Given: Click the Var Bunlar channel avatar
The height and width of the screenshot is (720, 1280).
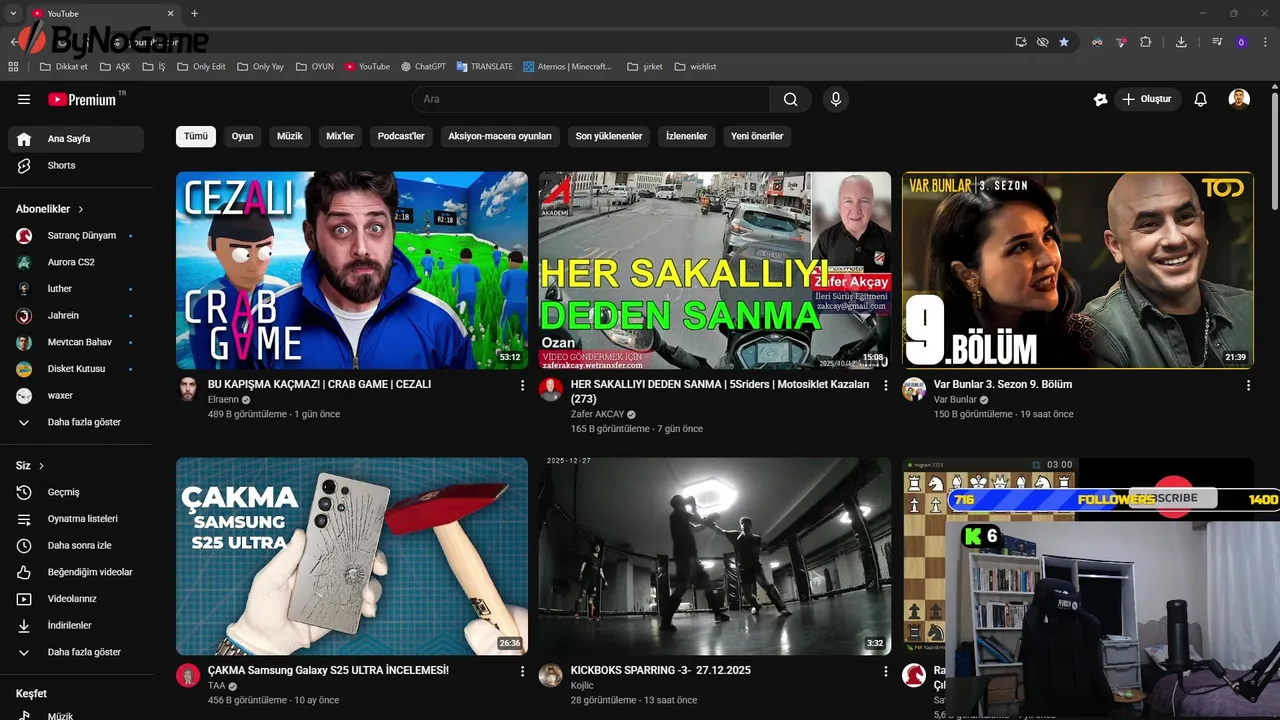Looking at the screenshot, I should point(914,389).
